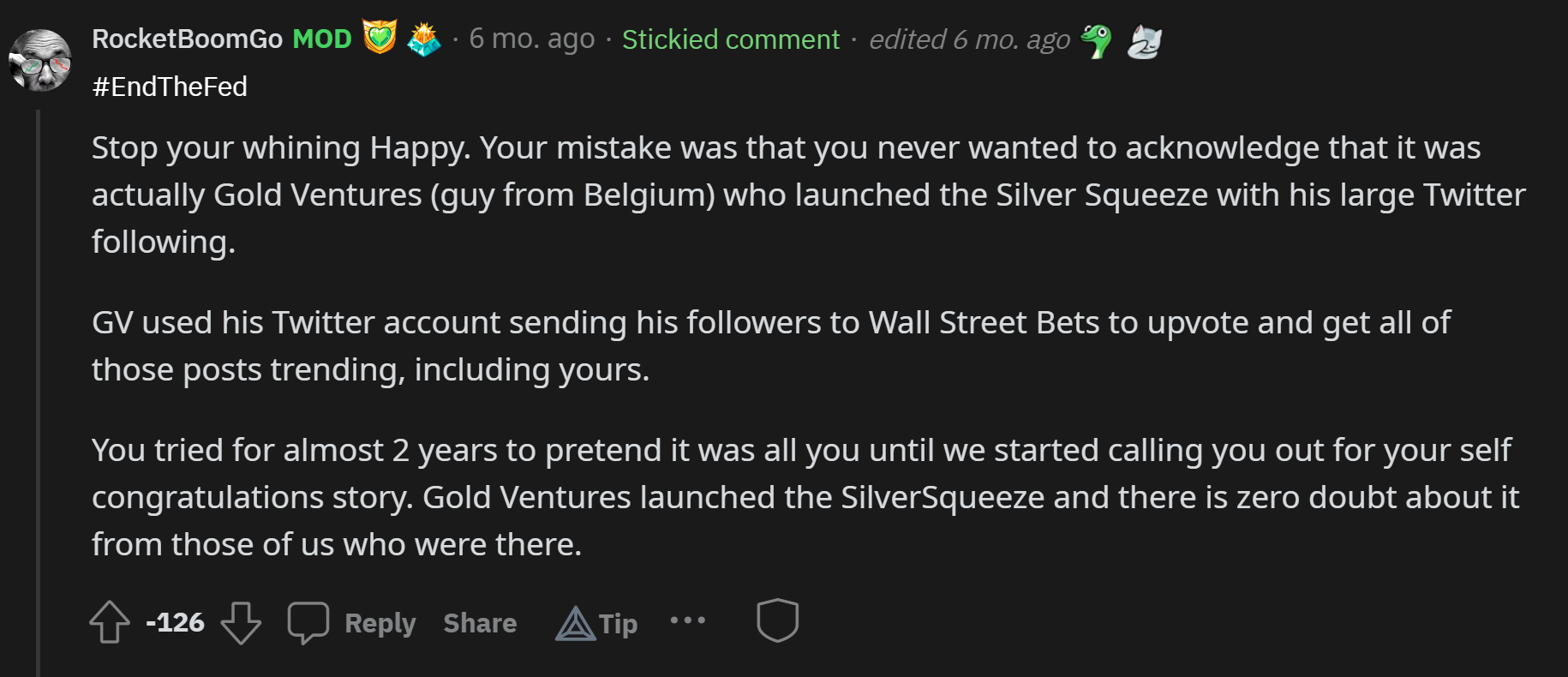1568x677 pixels.
Task: Click the gem award icon beside MOD
Action: pos(423,39)
